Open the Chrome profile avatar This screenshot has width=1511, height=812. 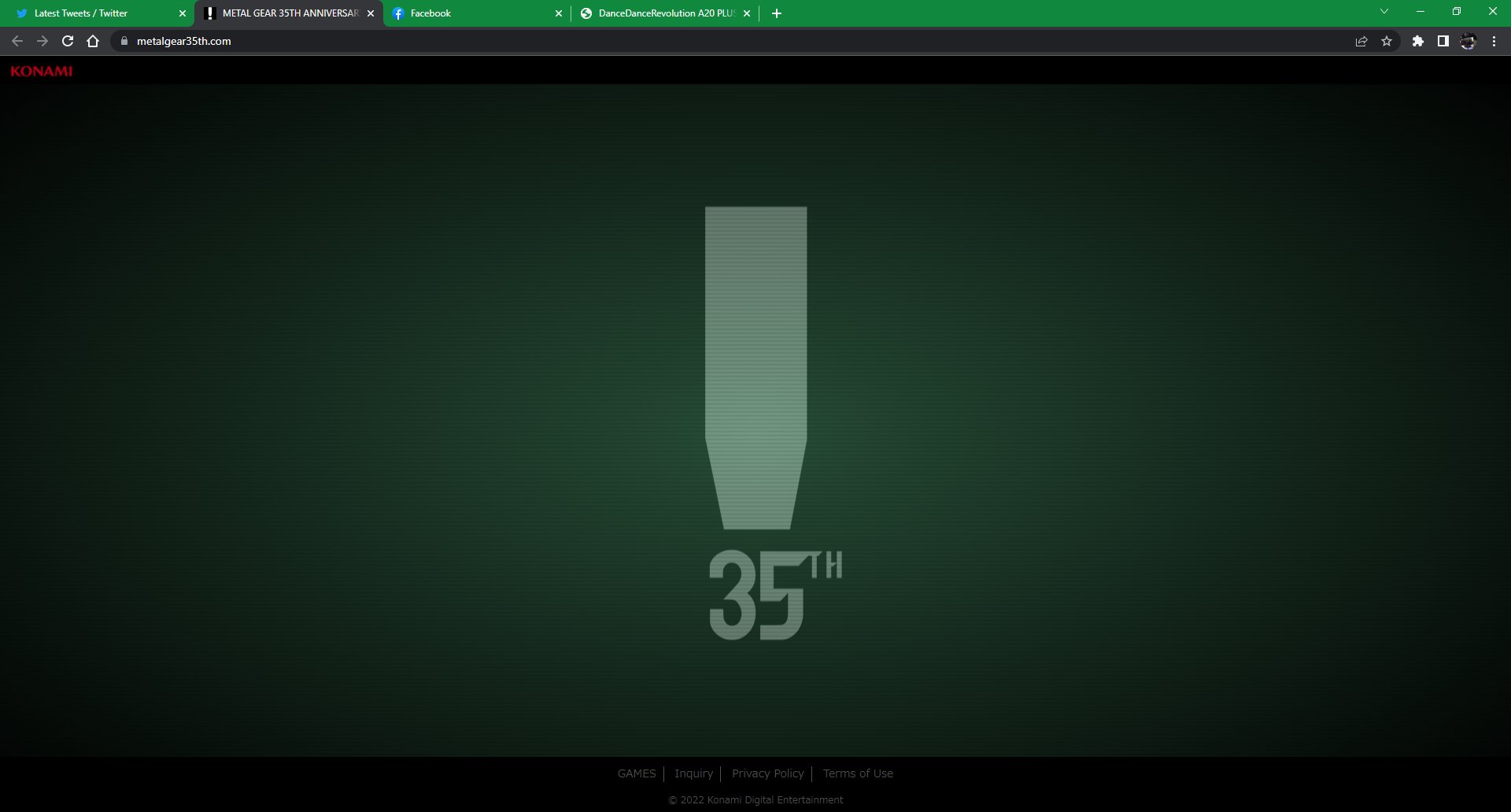tap(1468, 41)
